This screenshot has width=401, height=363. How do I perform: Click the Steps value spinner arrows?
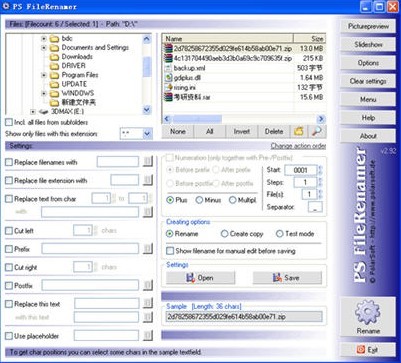tap(320, 182)
